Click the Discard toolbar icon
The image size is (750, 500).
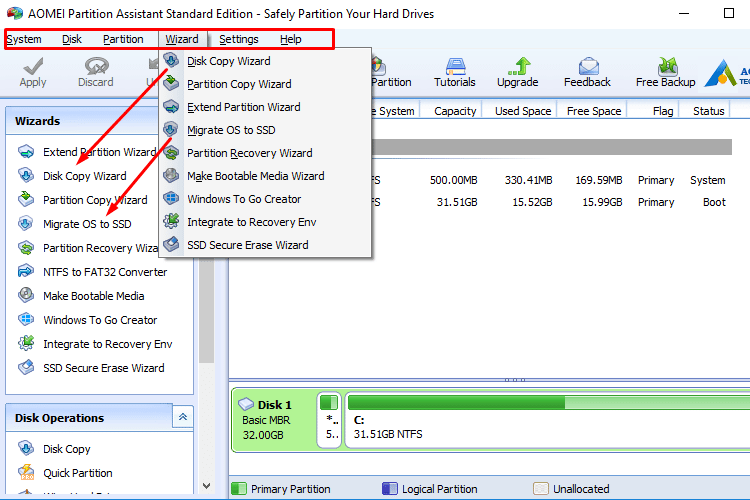coord(96,66)
